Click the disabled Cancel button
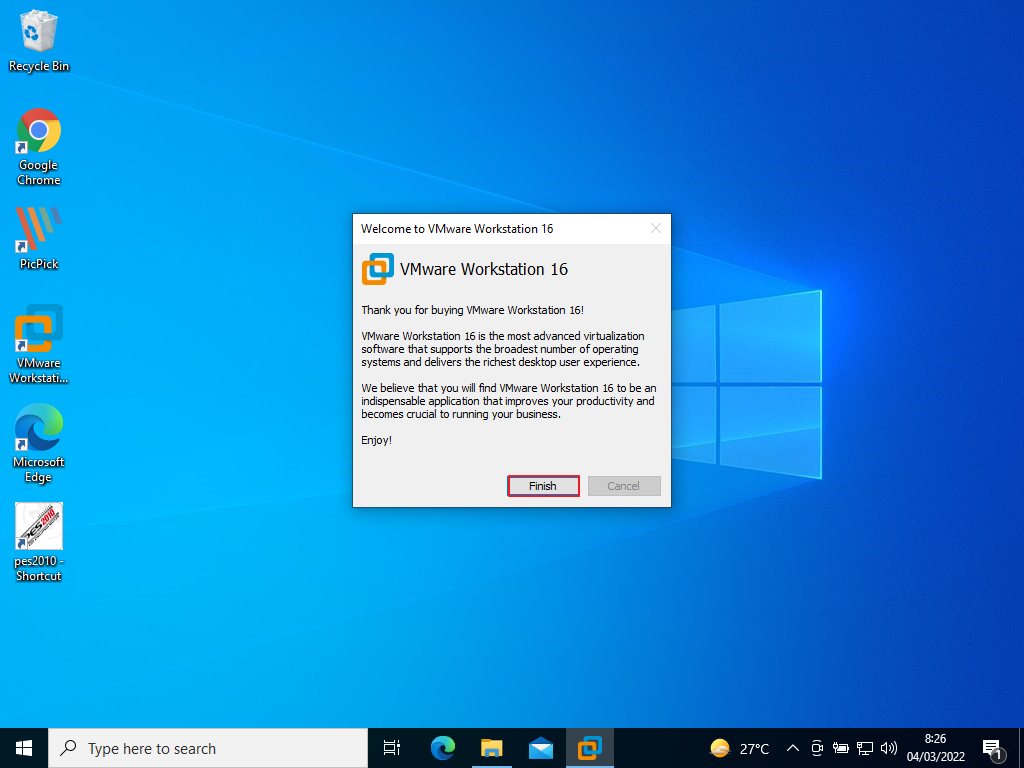The image size is (1024, 768). (623, 486)
